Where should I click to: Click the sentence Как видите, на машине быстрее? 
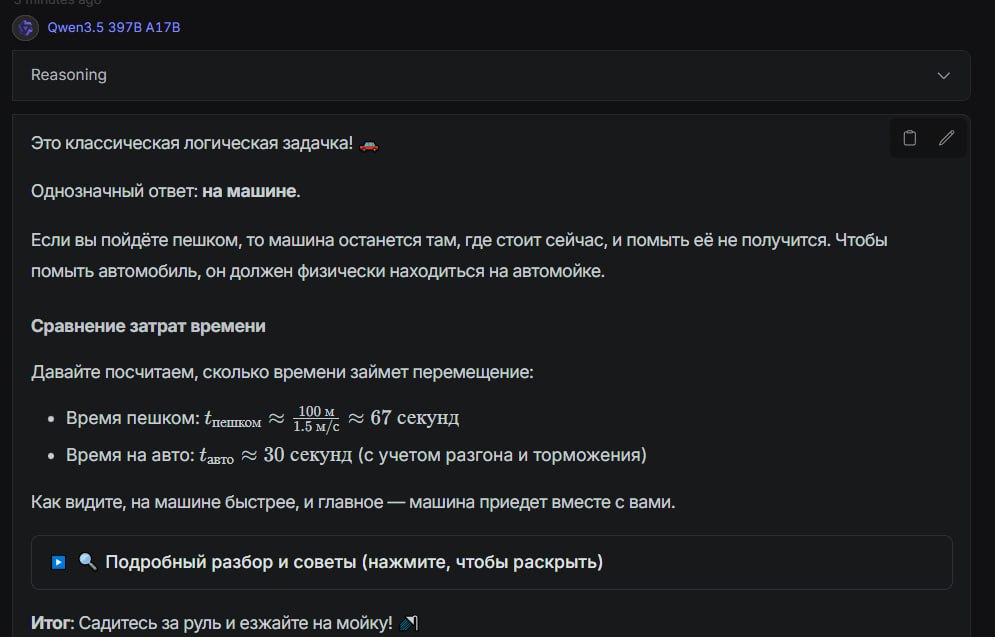click(x=353, y=502)
